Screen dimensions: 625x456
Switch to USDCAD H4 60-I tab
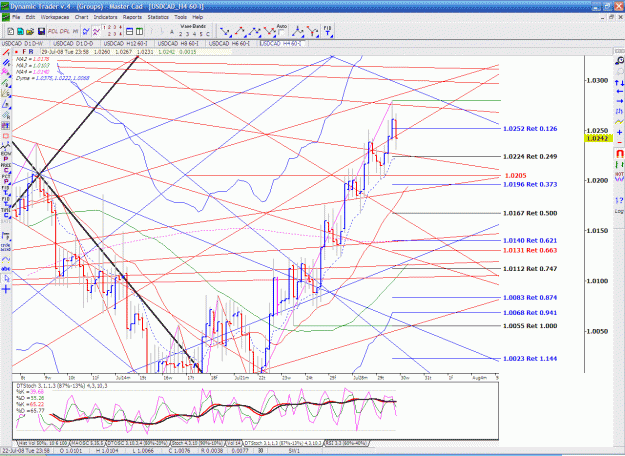coord(281,43)
